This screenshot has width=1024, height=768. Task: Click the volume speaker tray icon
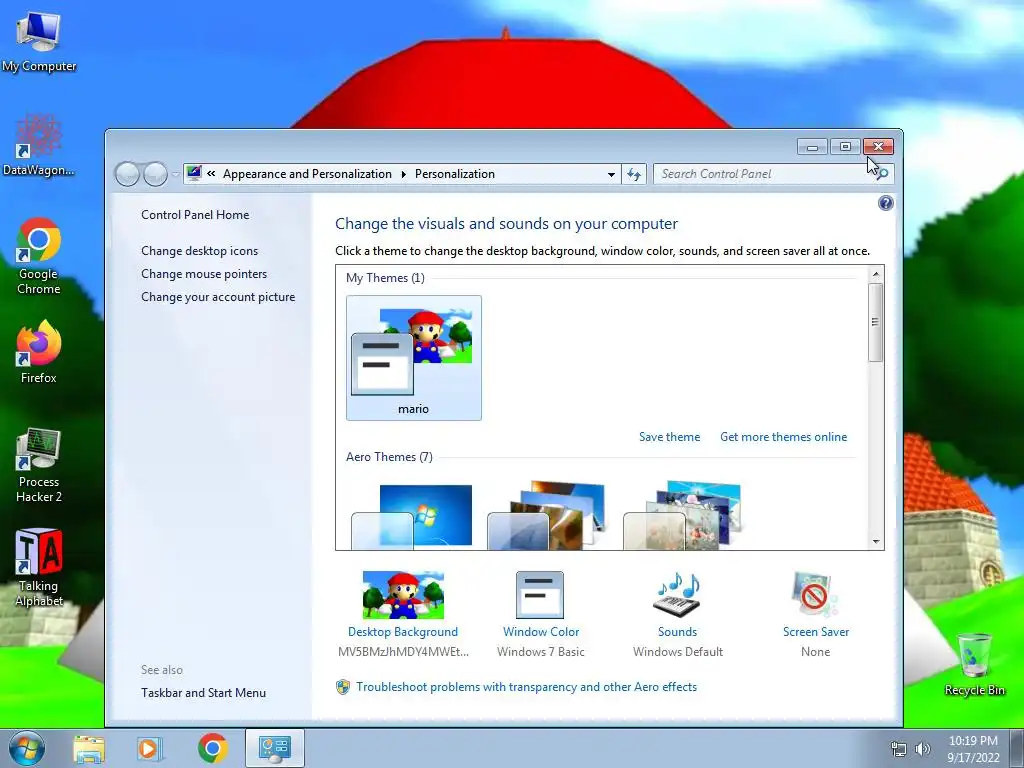pyautogui.click(x=922, y=749)
